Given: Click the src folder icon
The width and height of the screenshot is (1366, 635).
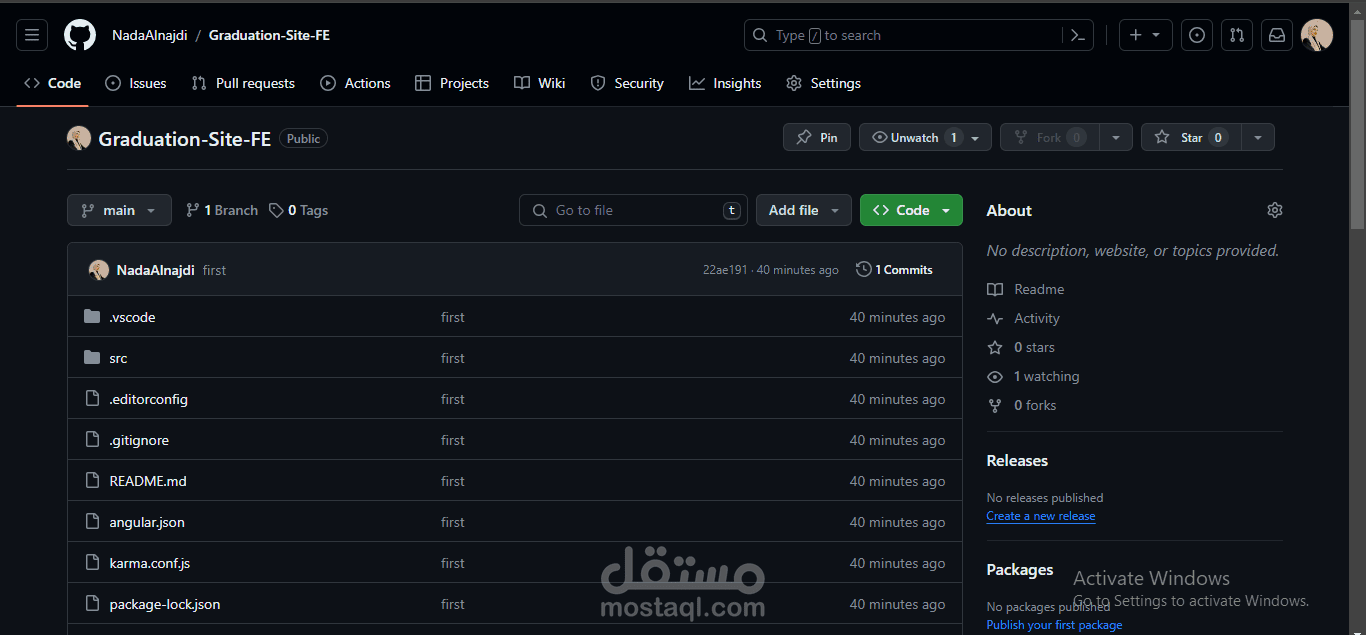Looking at the screenshot, I should click(x=92, y=358).
